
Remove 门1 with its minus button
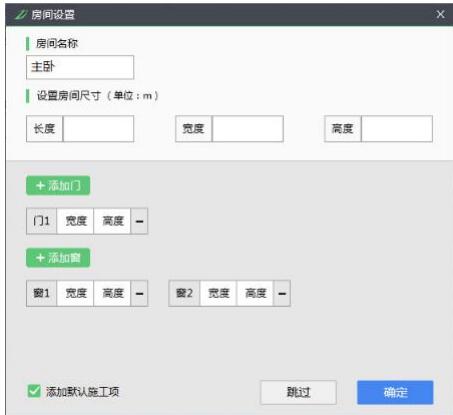[139, 221]
